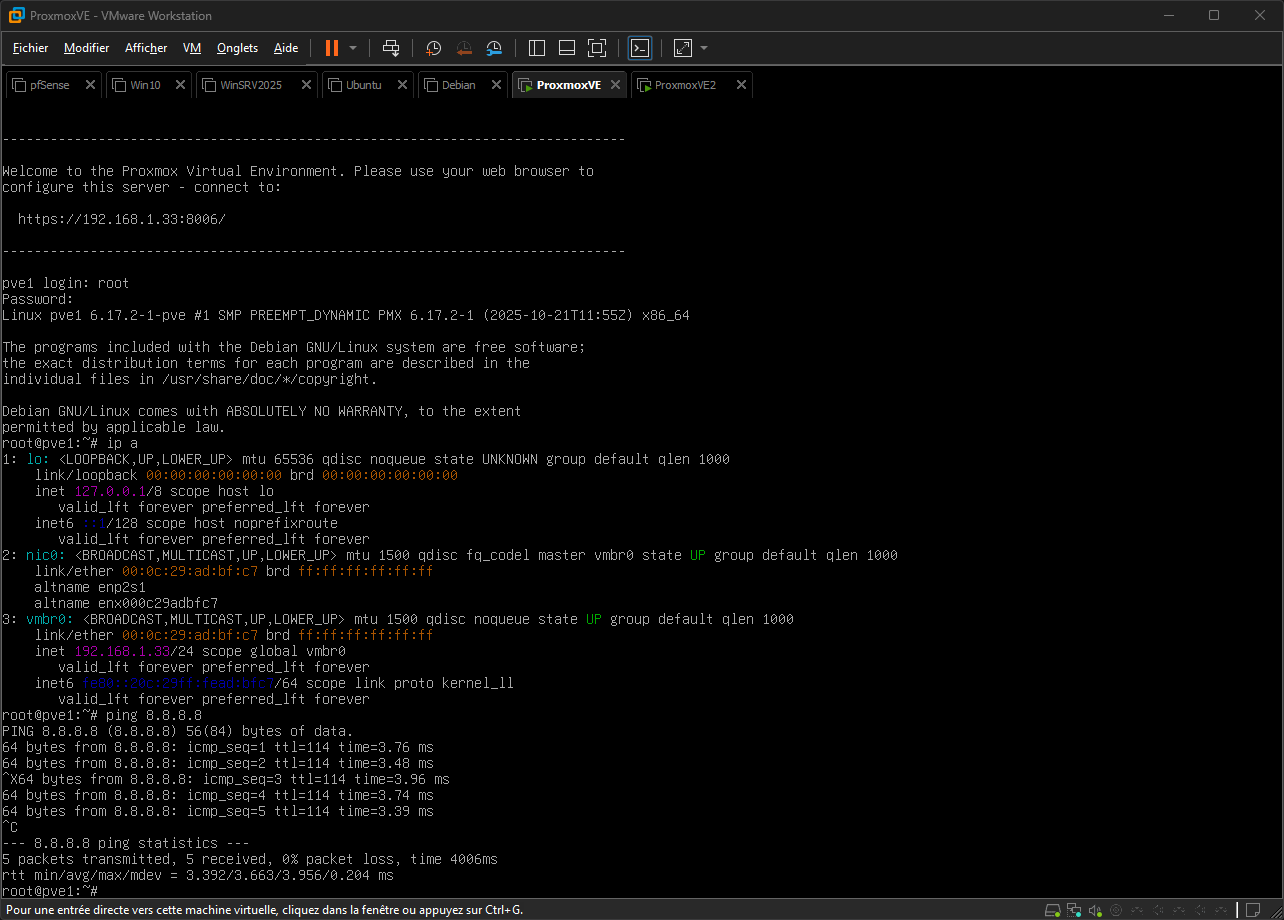Open the Onglets menu

pyautogui.click(x=237, y=48)
